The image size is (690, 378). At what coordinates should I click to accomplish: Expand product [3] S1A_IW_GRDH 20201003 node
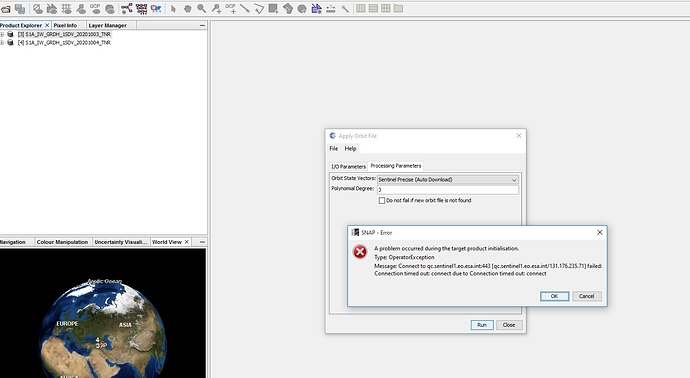point(2,34)
